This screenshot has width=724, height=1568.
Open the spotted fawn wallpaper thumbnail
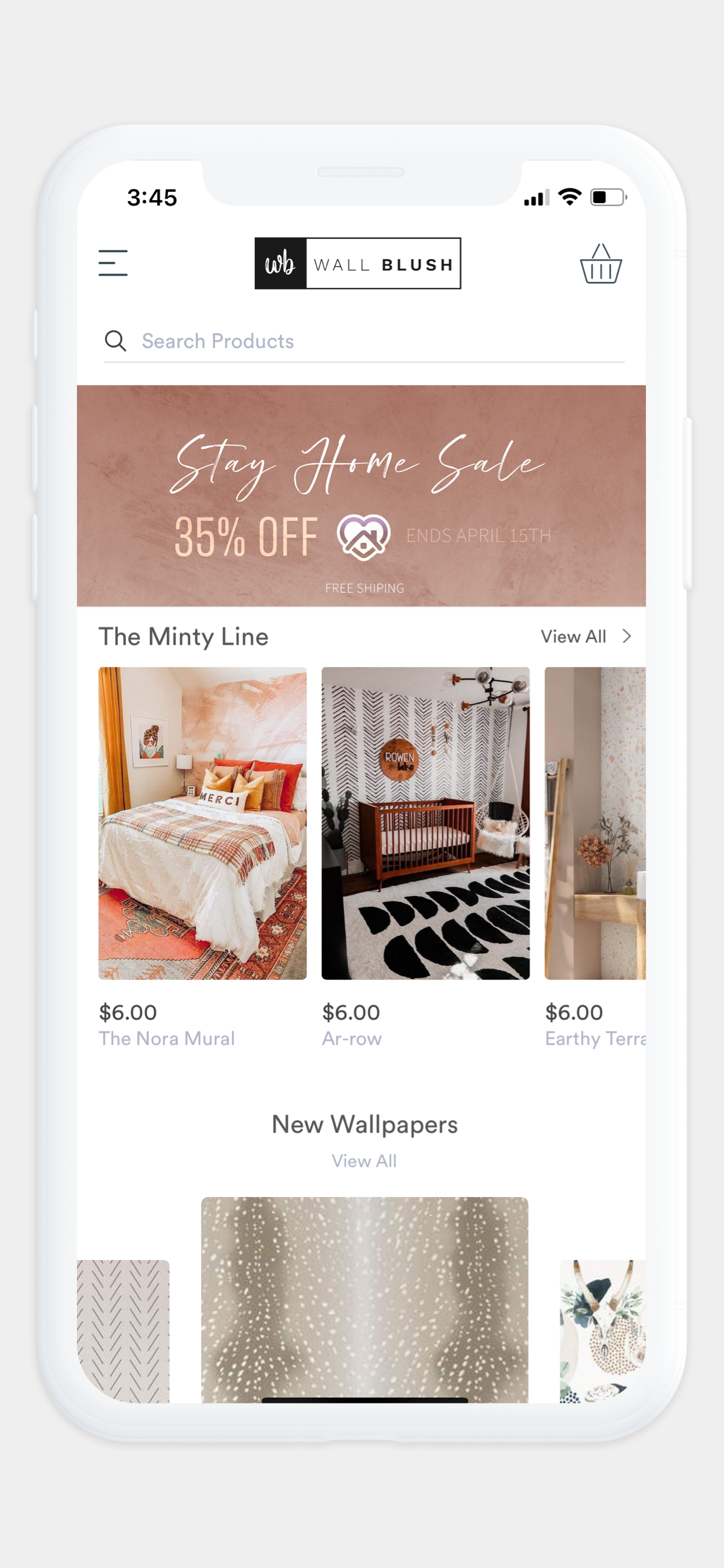(x=364, y=1300)
